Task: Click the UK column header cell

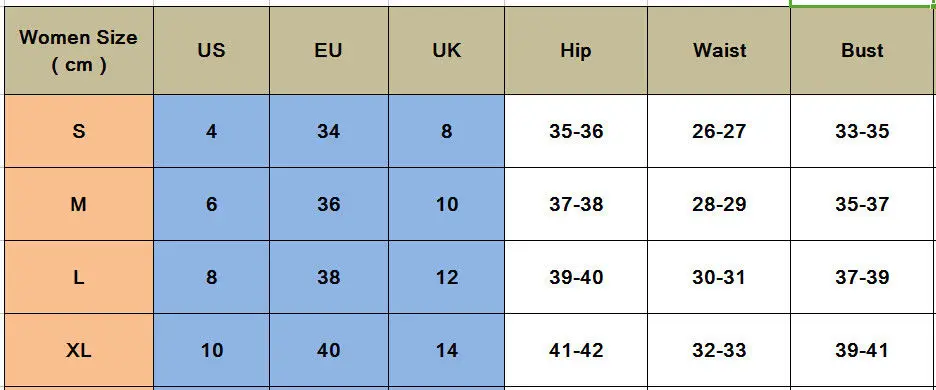Action: tap(447, 51)
